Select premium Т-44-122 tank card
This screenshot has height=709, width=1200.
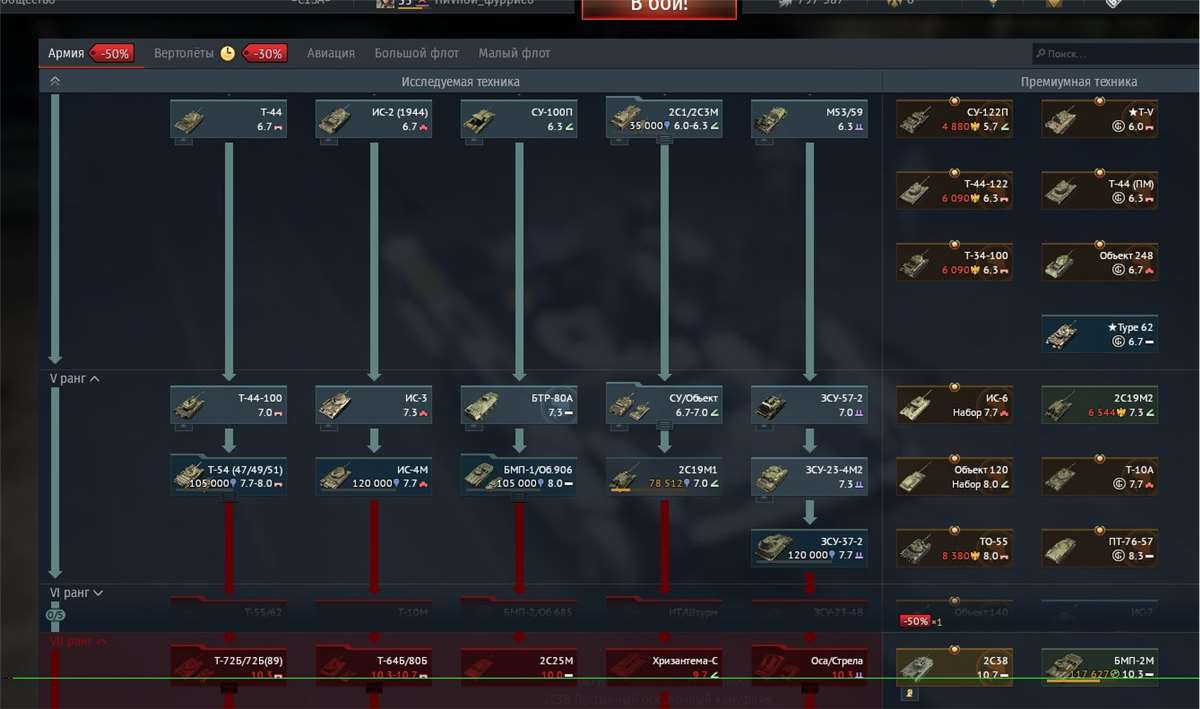point(955,191)
